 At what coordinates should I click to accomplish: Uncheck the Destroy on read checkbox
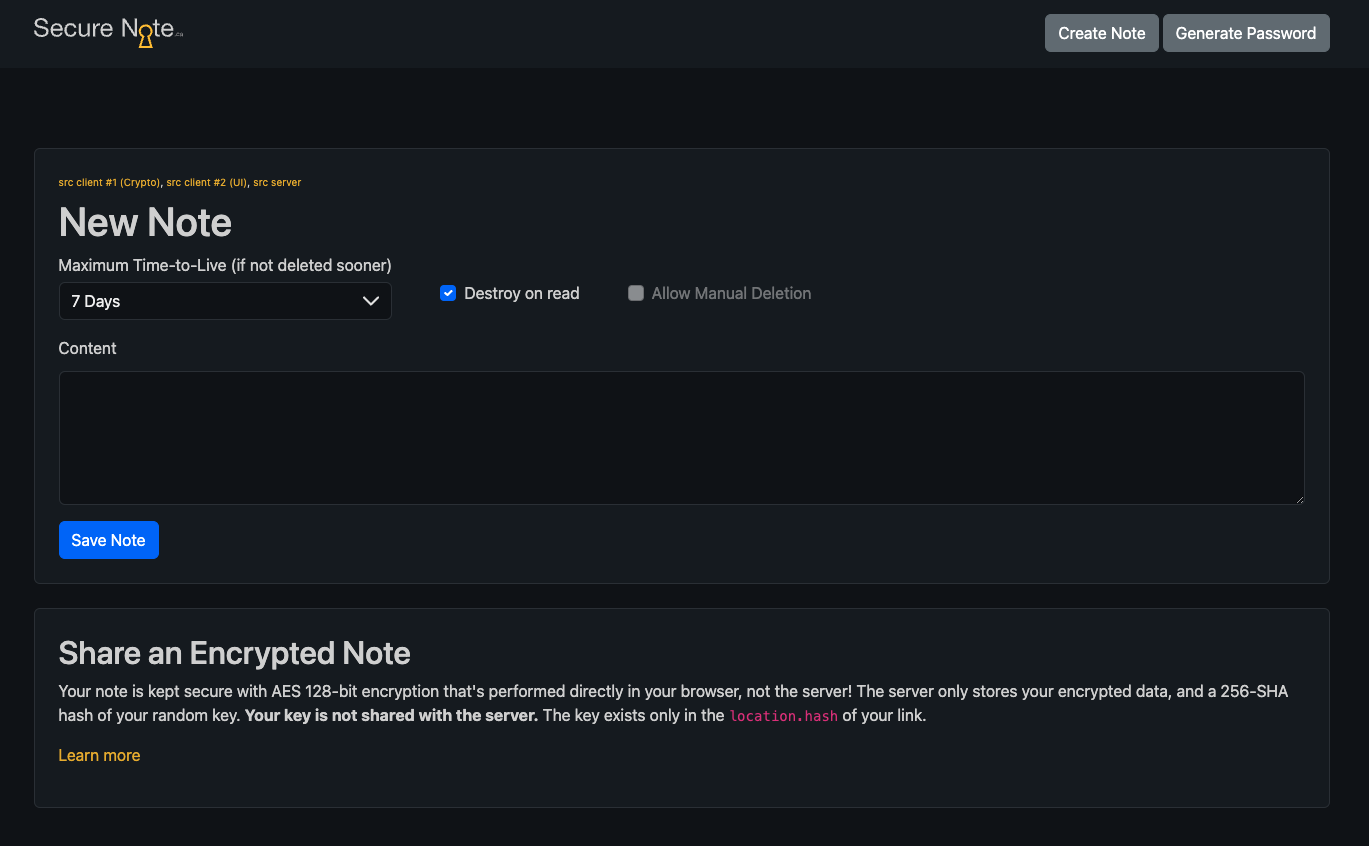point(447,293)
